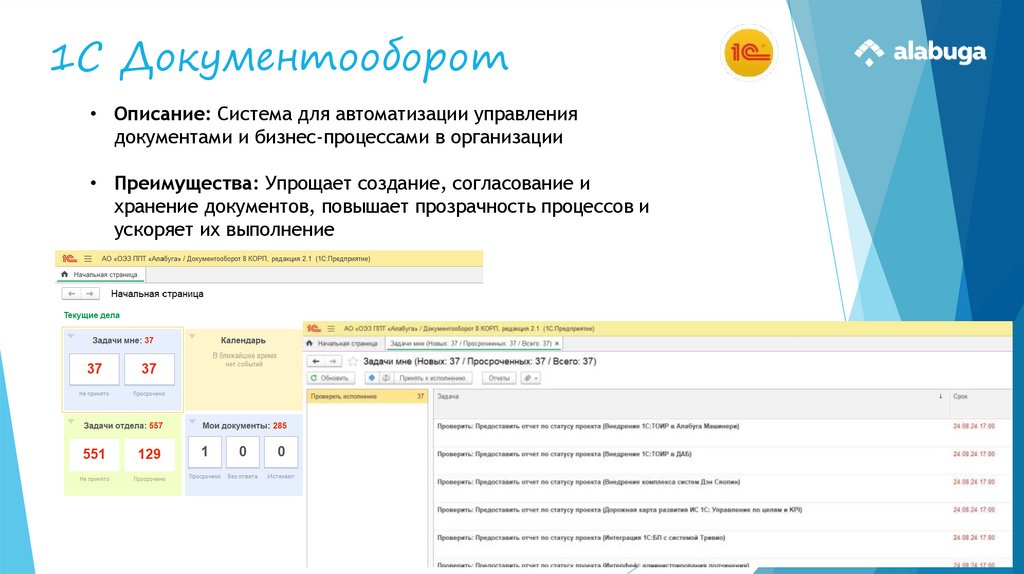1024x574 pixels.
Task: Expand the triangle on the Календарь widget
Action: [193, 337]
